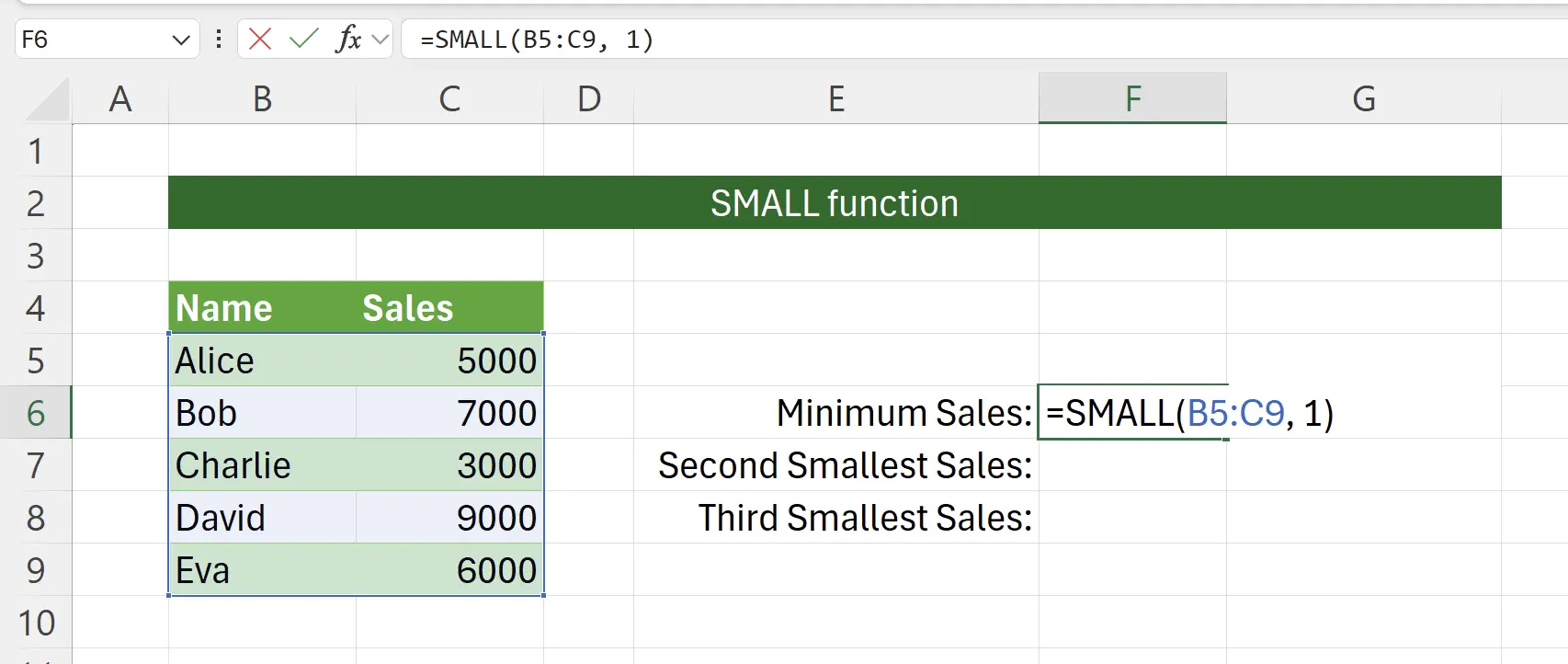1568x664 pixels.
Task: Select column B header
Action: click(262, 98)
